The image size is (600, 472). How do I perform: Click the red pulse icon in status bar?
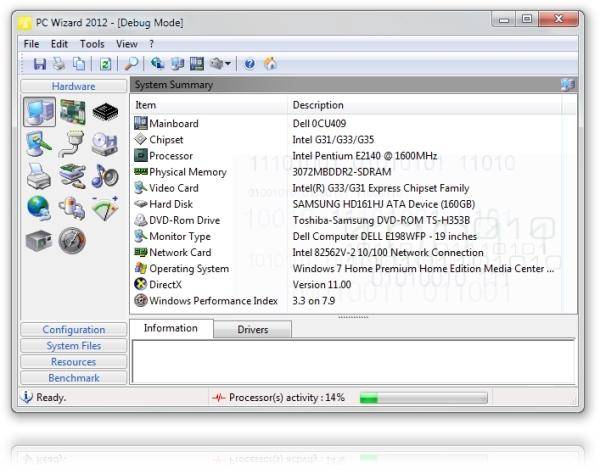coord(218,398)
